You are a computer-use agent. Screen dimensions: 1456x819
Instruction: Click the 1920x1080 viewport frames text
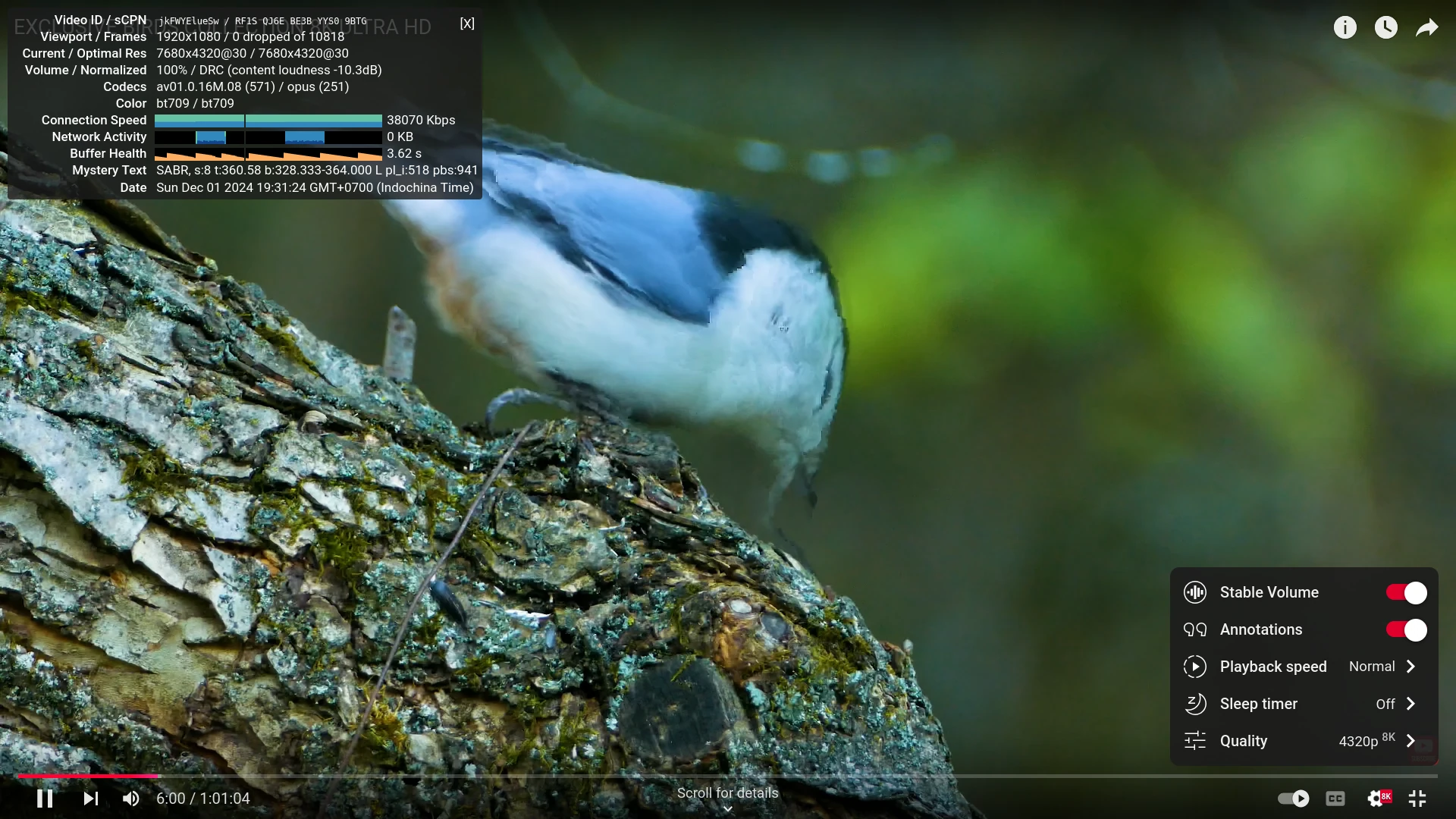point(250,36)
